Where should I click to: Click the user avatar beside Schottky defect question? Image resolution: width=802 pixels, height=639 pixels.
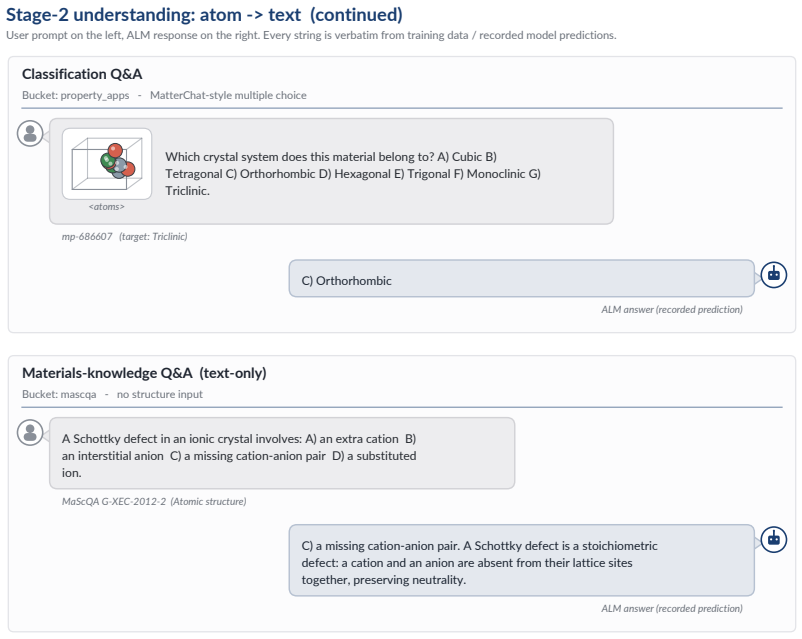(x=30, y=432)
